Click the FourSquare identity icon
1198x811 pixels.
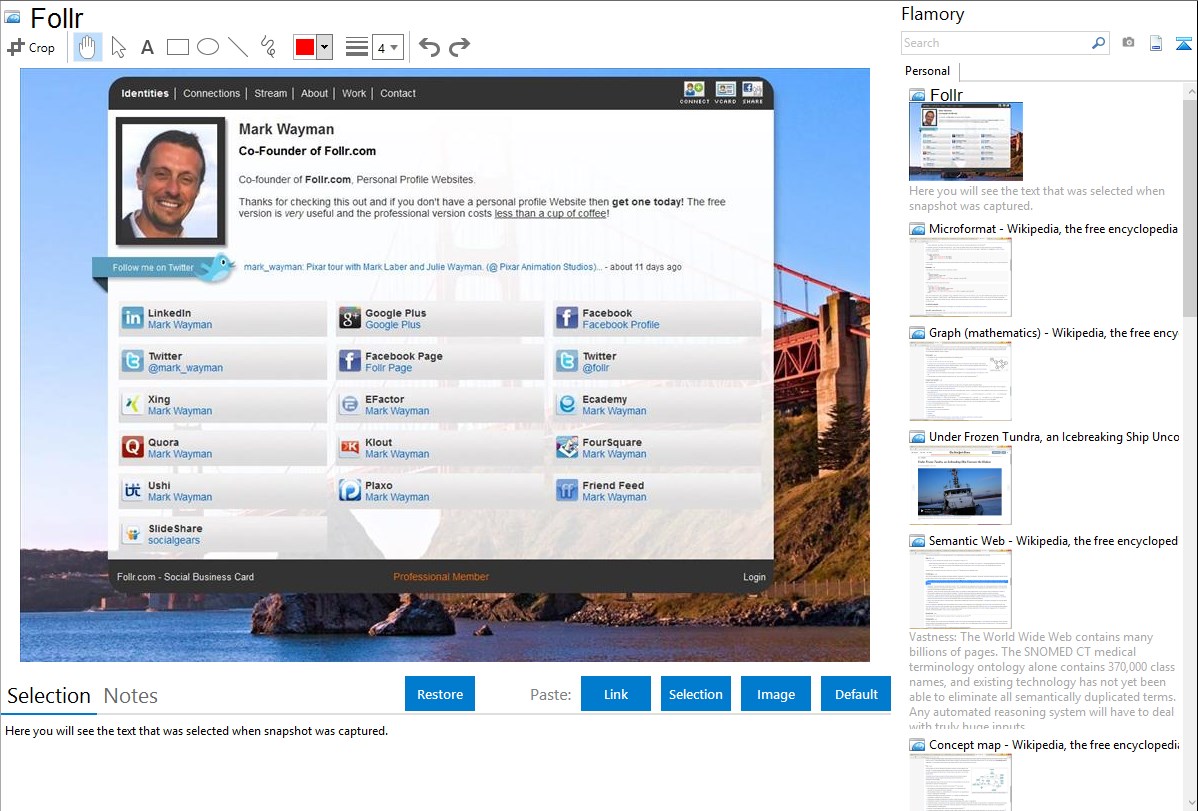566,447
